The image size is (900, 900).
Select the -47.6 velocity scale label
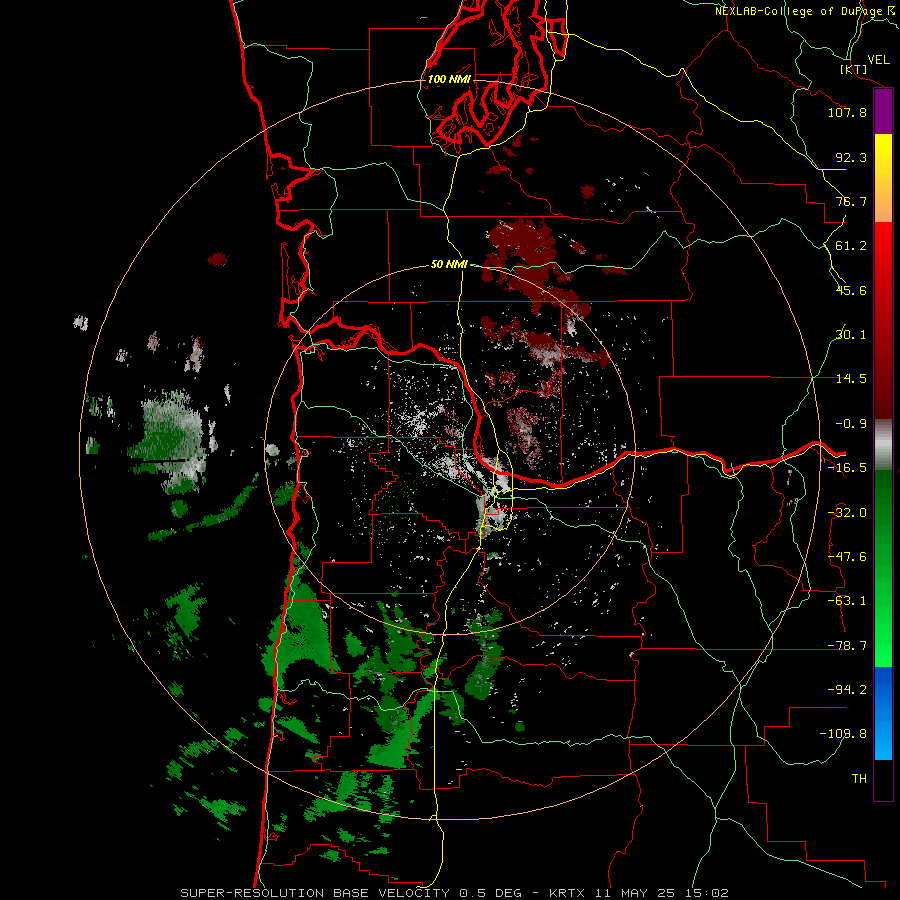pyautogui.click(x=847, y=557)
